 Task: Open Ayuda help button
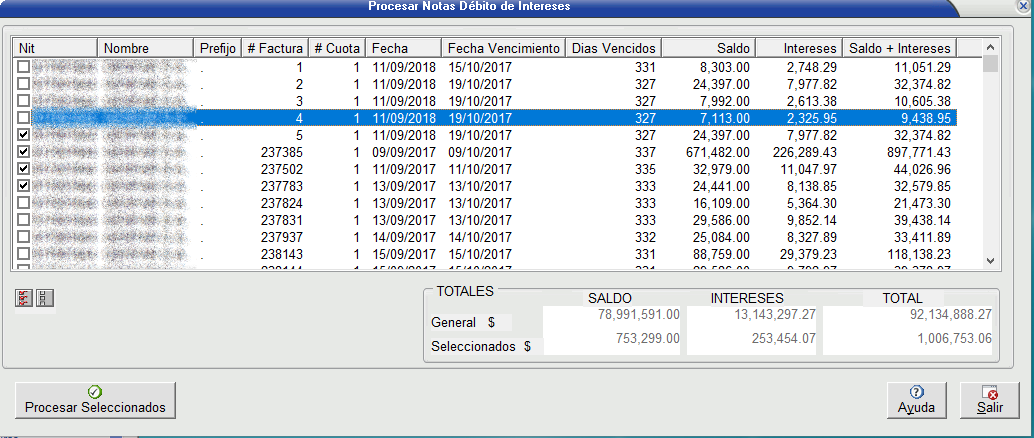pos(916,400)
